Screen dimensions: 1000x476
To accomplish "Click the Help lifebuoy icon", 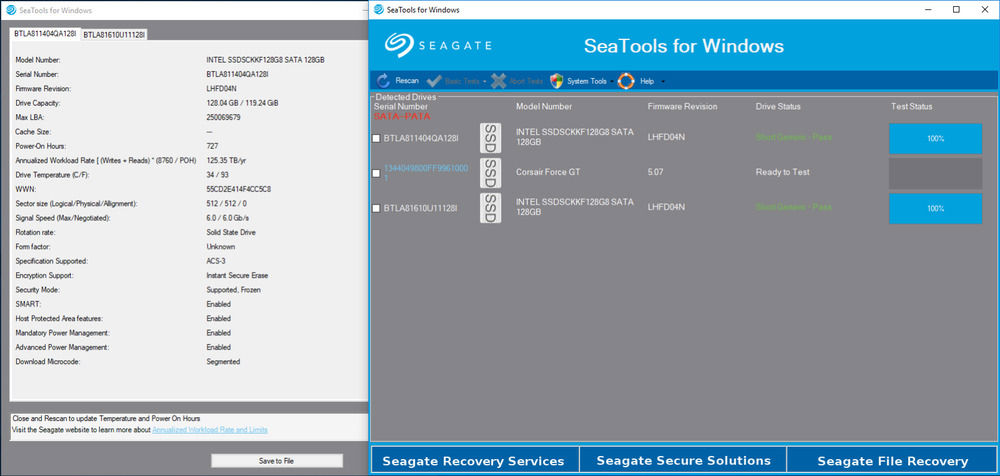I will (x=626, y=81).
